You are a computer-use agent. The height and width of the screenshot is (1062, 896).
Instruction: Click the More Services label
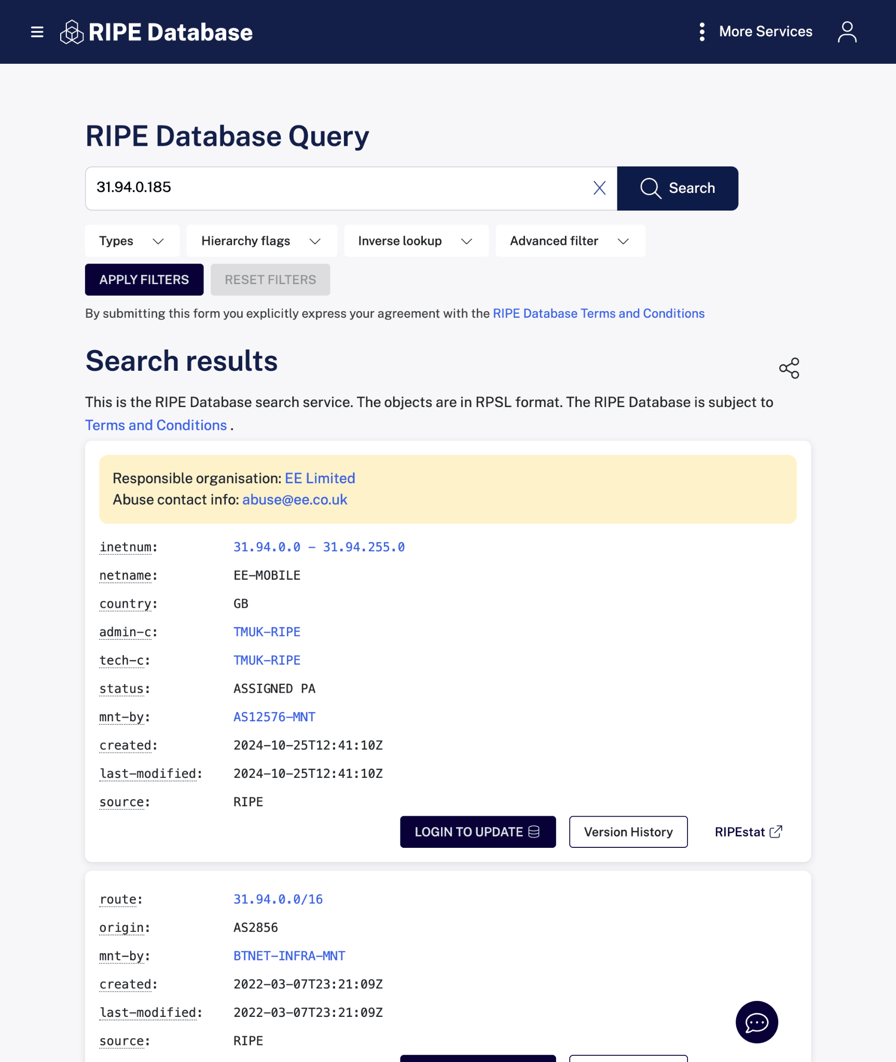tap(765, 32)
